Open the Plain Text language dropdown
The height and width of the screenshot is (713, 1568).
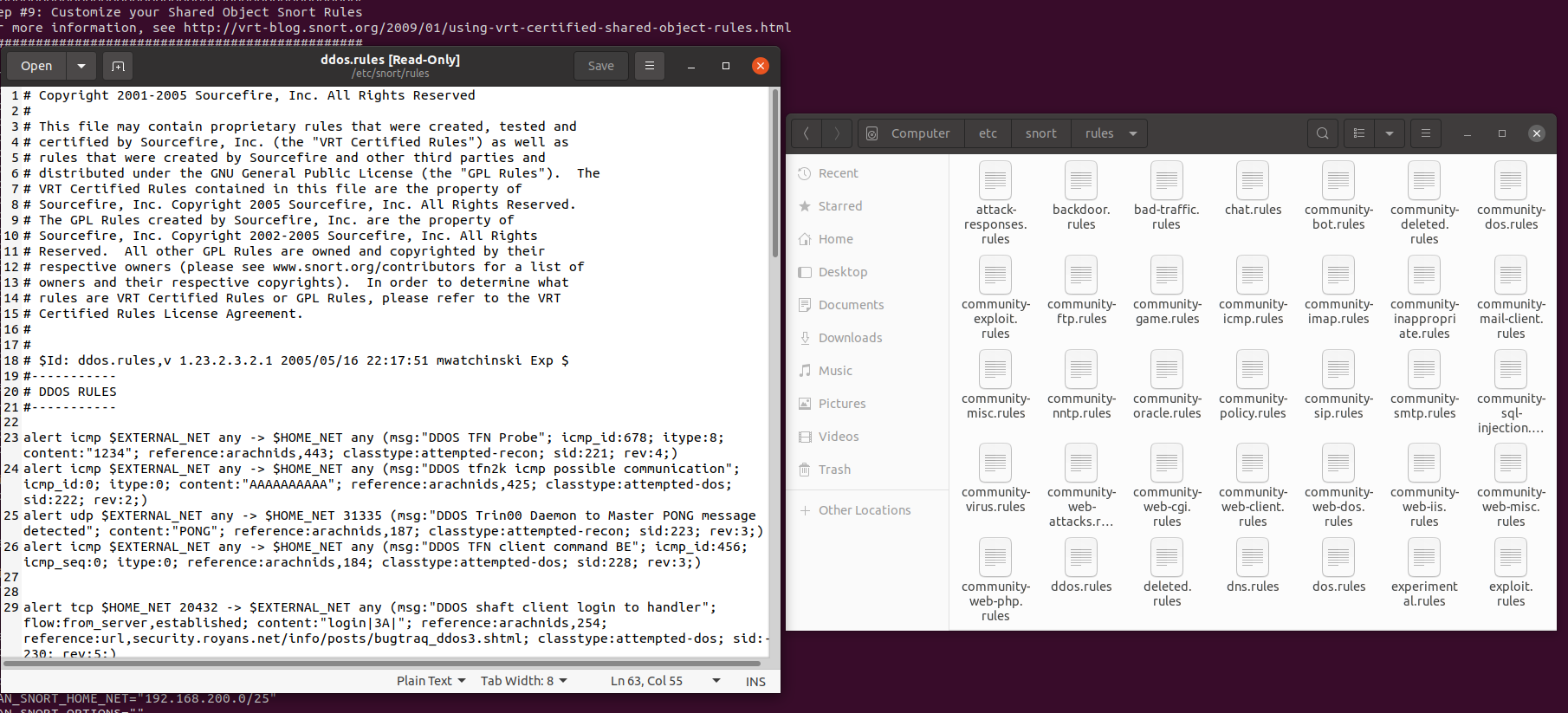click(x=431, y=681)
